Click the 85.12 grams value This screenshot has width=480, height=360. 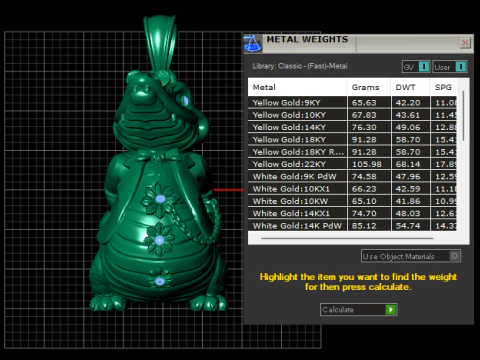click(364, 226)
